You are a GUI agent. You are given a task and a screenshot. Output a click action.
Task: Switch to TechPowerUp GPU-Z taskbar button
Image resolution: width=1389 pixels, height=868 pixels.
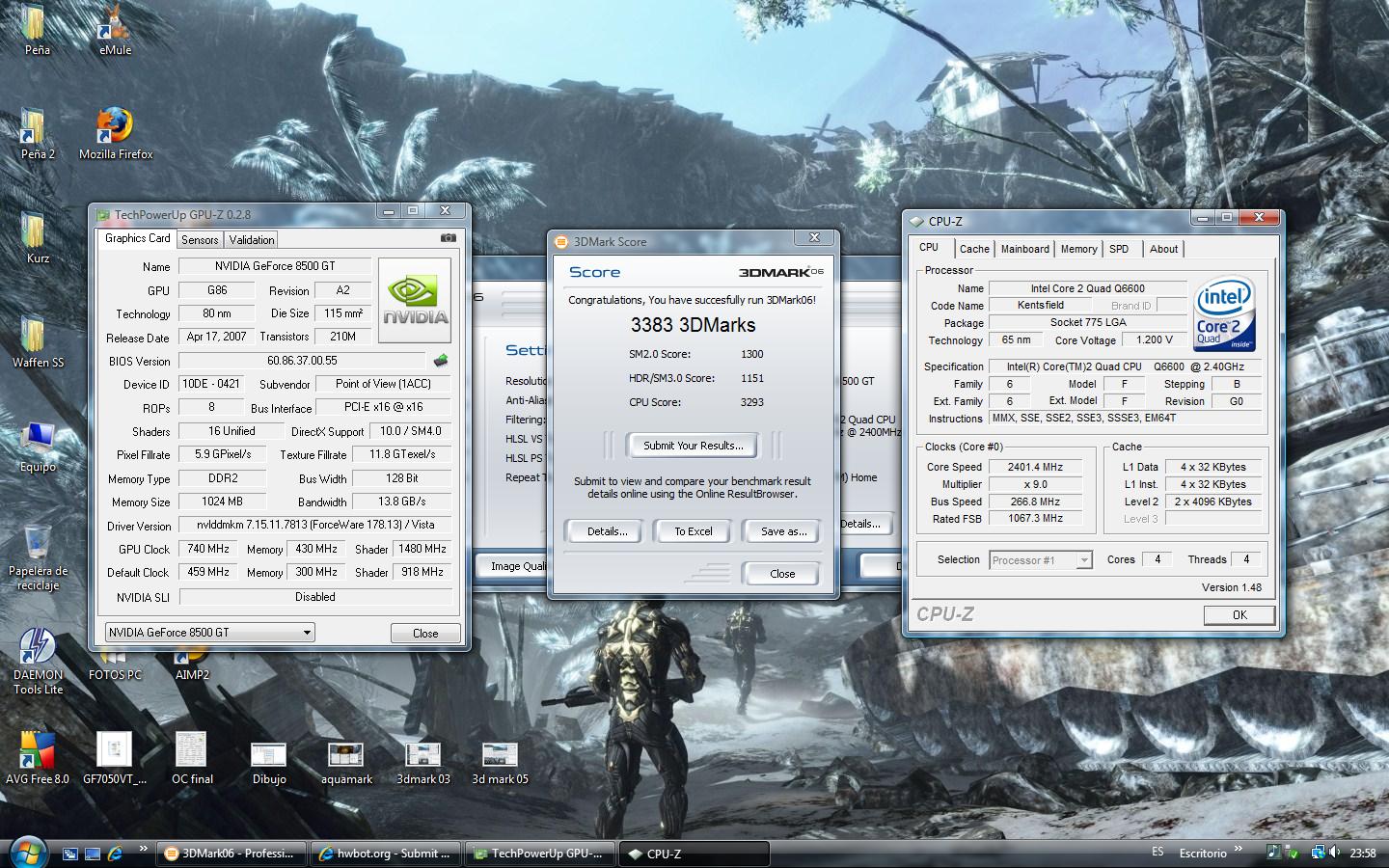541,854
